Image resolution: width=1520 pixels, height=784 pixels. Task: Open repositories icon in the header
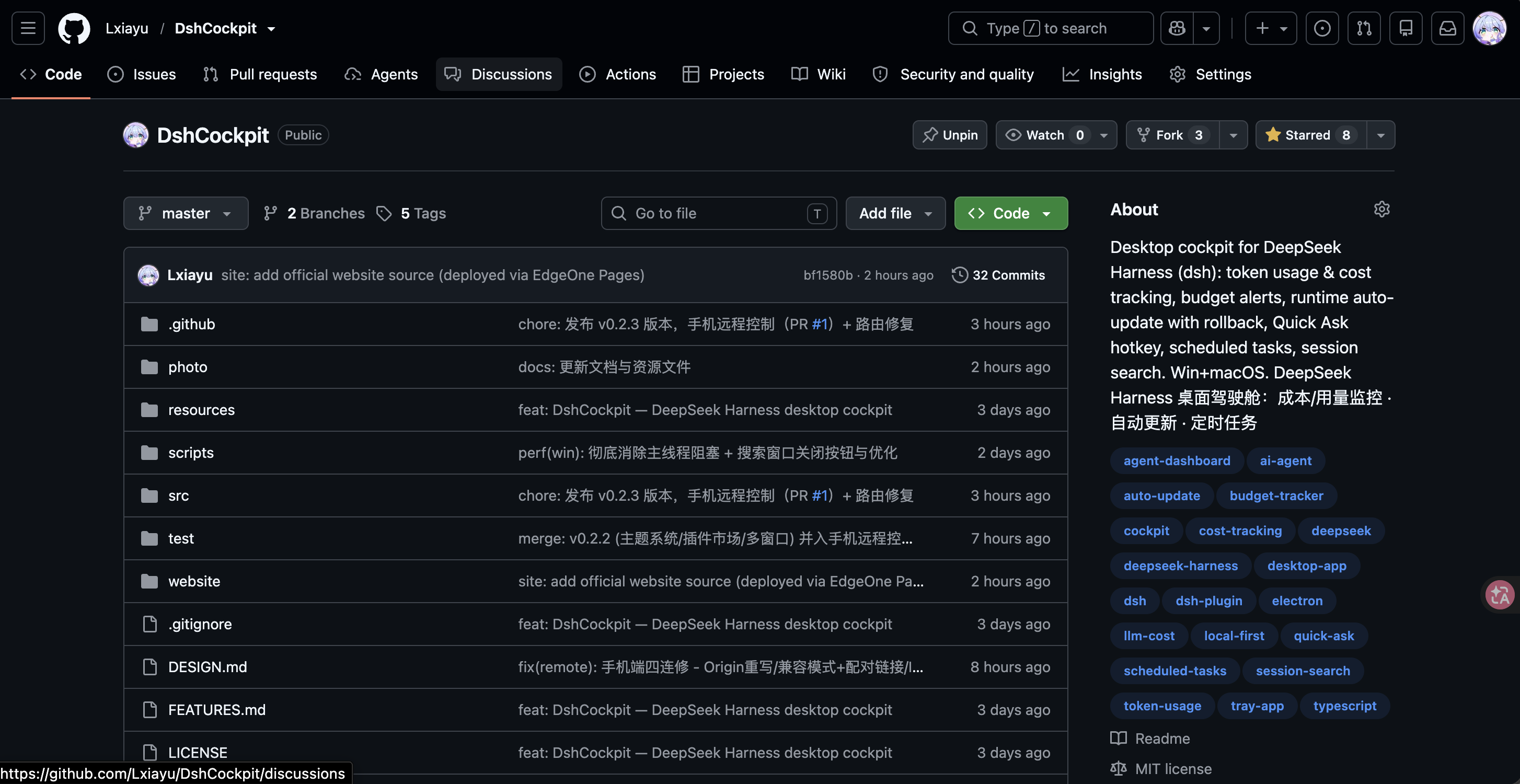tap(1406, 28)
